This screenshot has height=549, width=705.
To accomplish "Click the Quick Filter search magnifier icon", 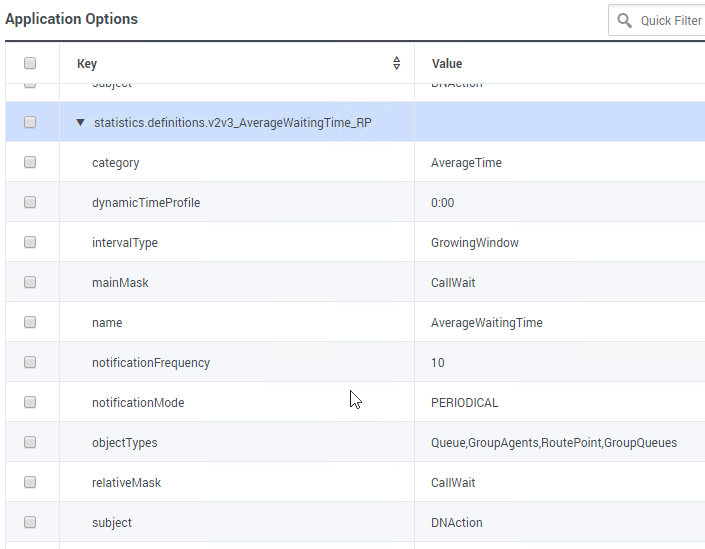I will coord(625,20).
